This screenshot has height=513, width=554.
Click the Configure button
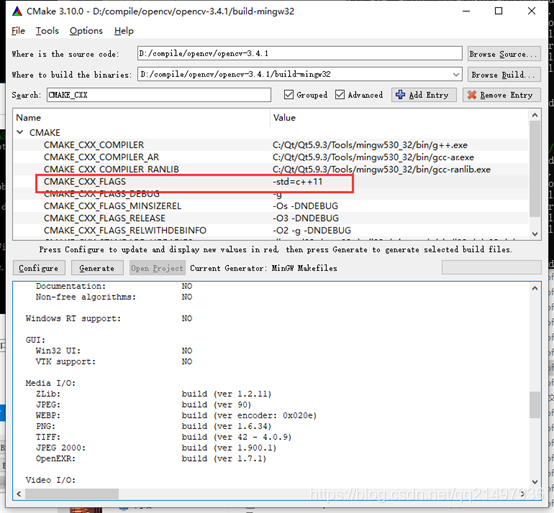(x=39, y=268)
